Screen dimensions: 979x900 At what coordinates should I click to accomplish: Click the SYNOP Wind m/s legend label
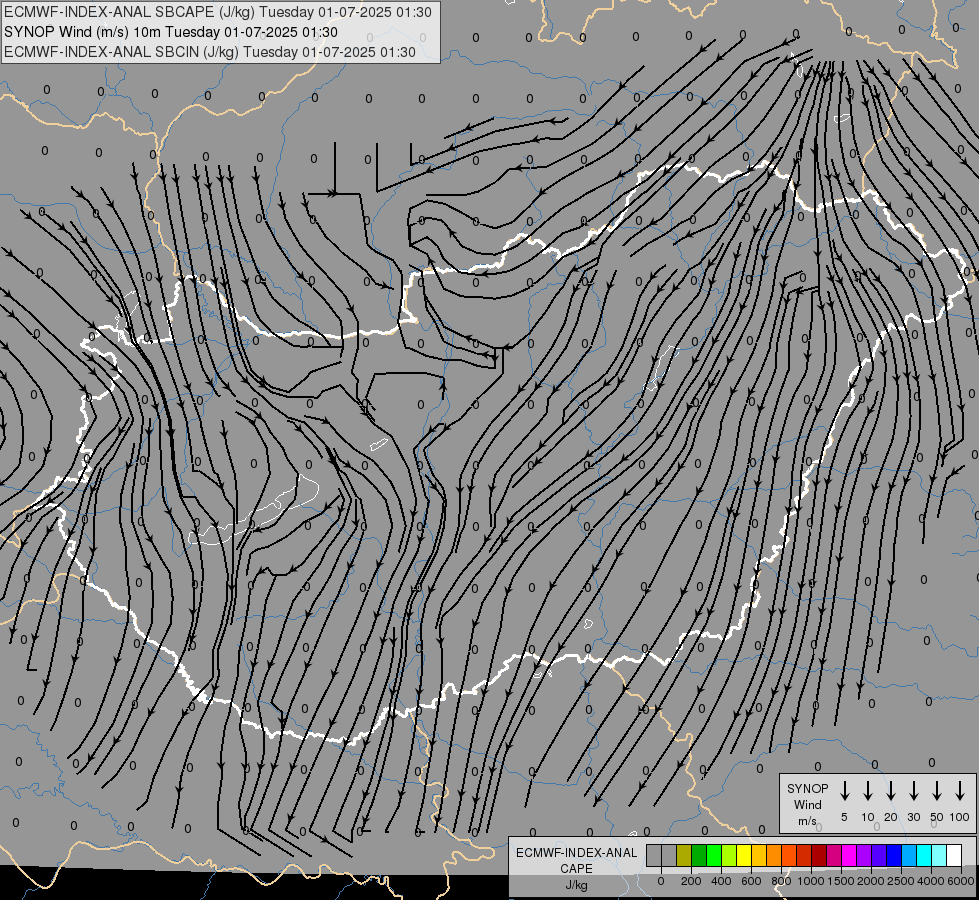pos(807,804)
